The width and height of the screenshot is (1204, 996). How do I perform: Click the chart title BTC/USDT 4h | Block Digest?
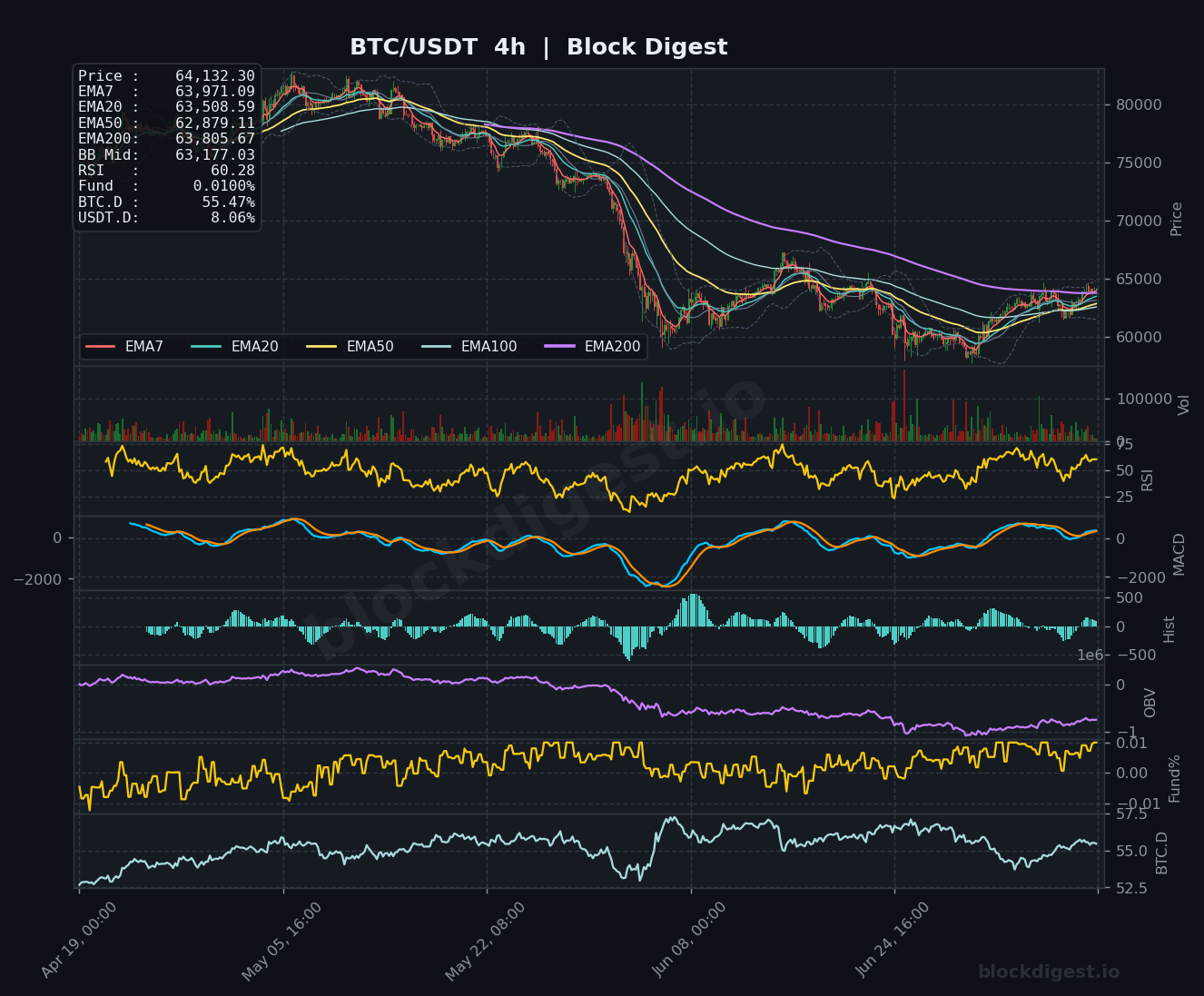(538, 47)
